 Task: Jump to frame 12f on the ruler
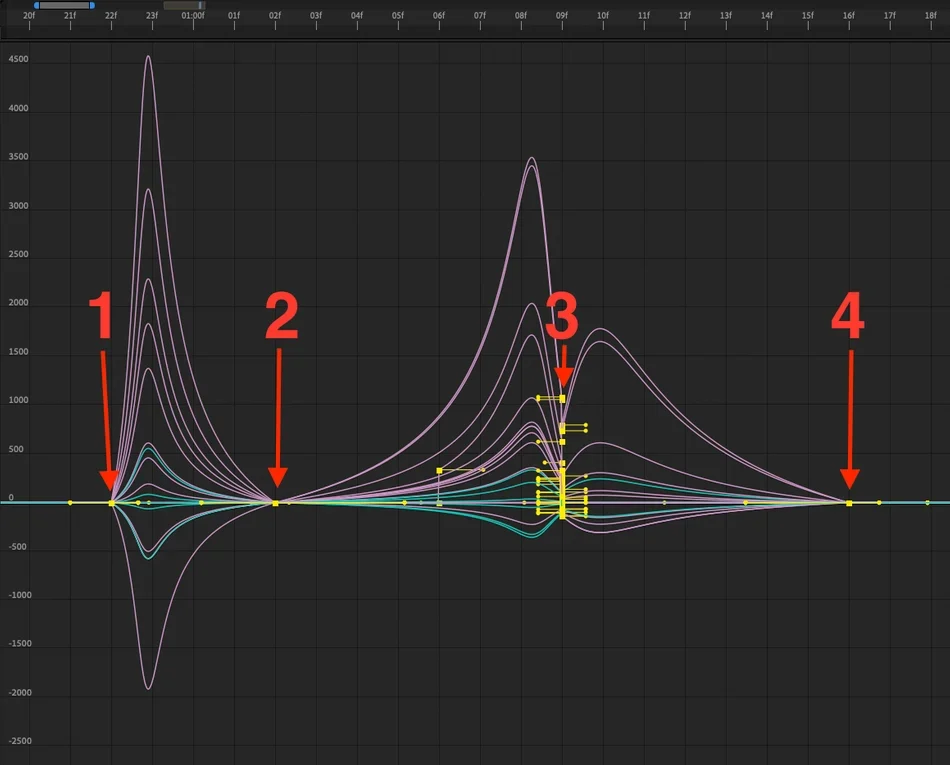[x=685, y=16]
